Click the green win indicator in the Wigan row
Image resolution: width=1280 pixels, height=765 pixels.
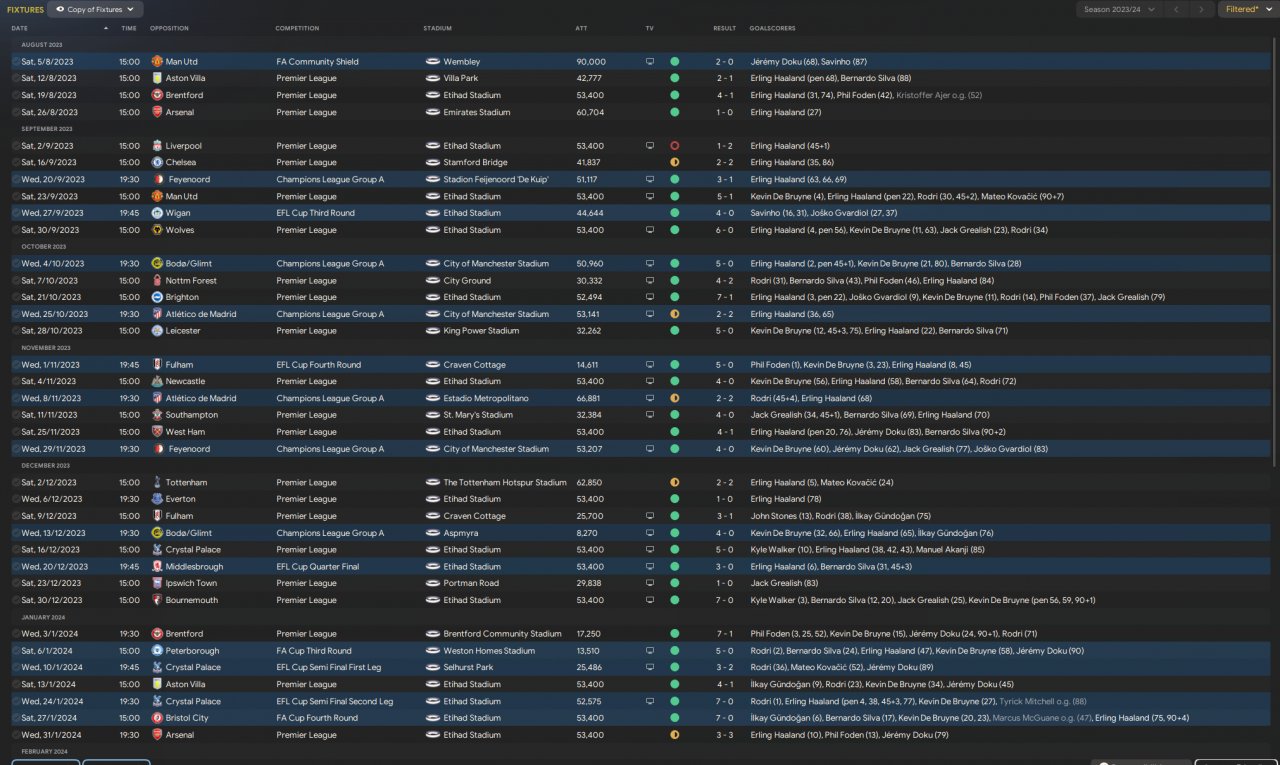pyautogui.click(x=675, y=213)
